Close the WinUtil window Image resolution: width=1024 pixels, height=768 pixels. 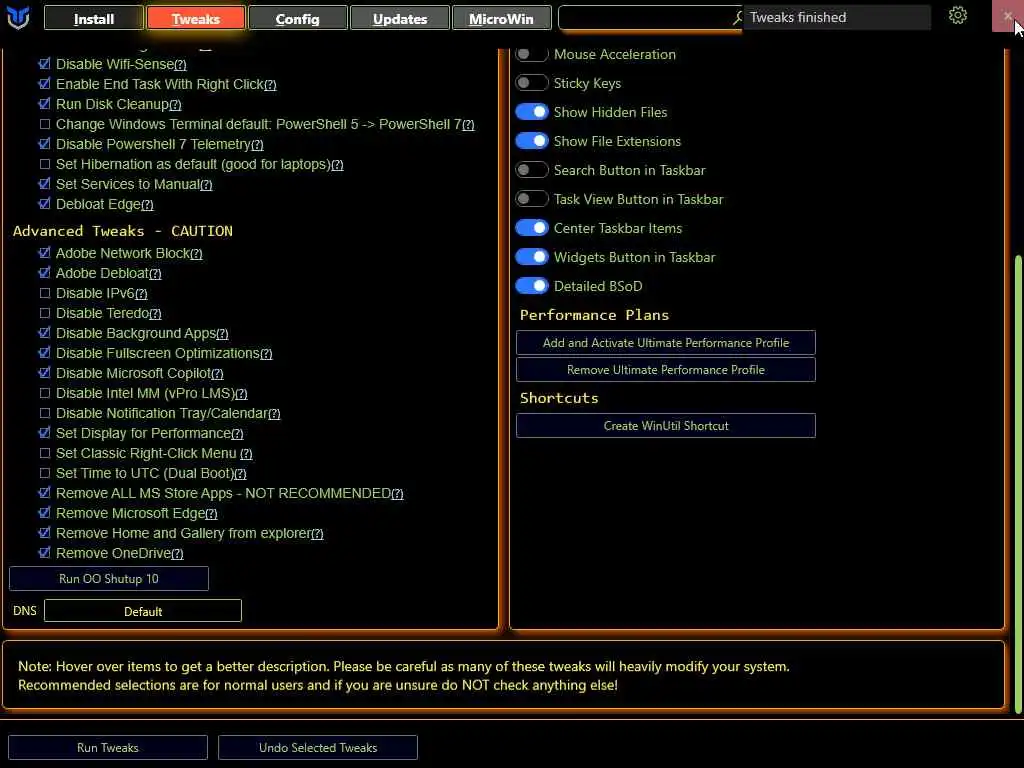coord(1008,16)
